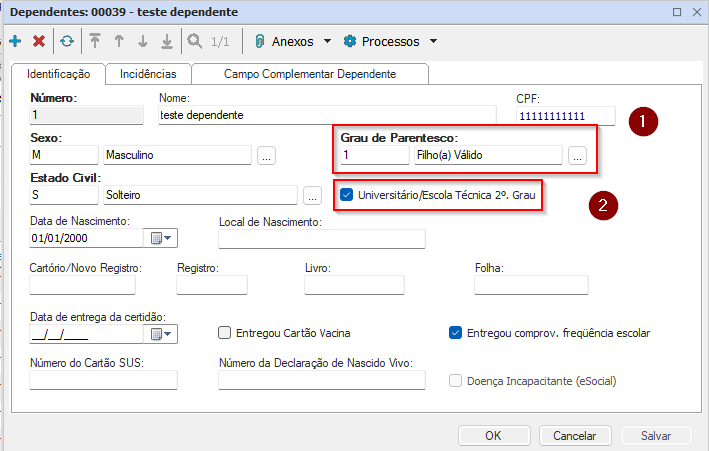Screen dimensions: 709x451
Task: Expand the Processos dropdown menu
Action: pos(389,42)
